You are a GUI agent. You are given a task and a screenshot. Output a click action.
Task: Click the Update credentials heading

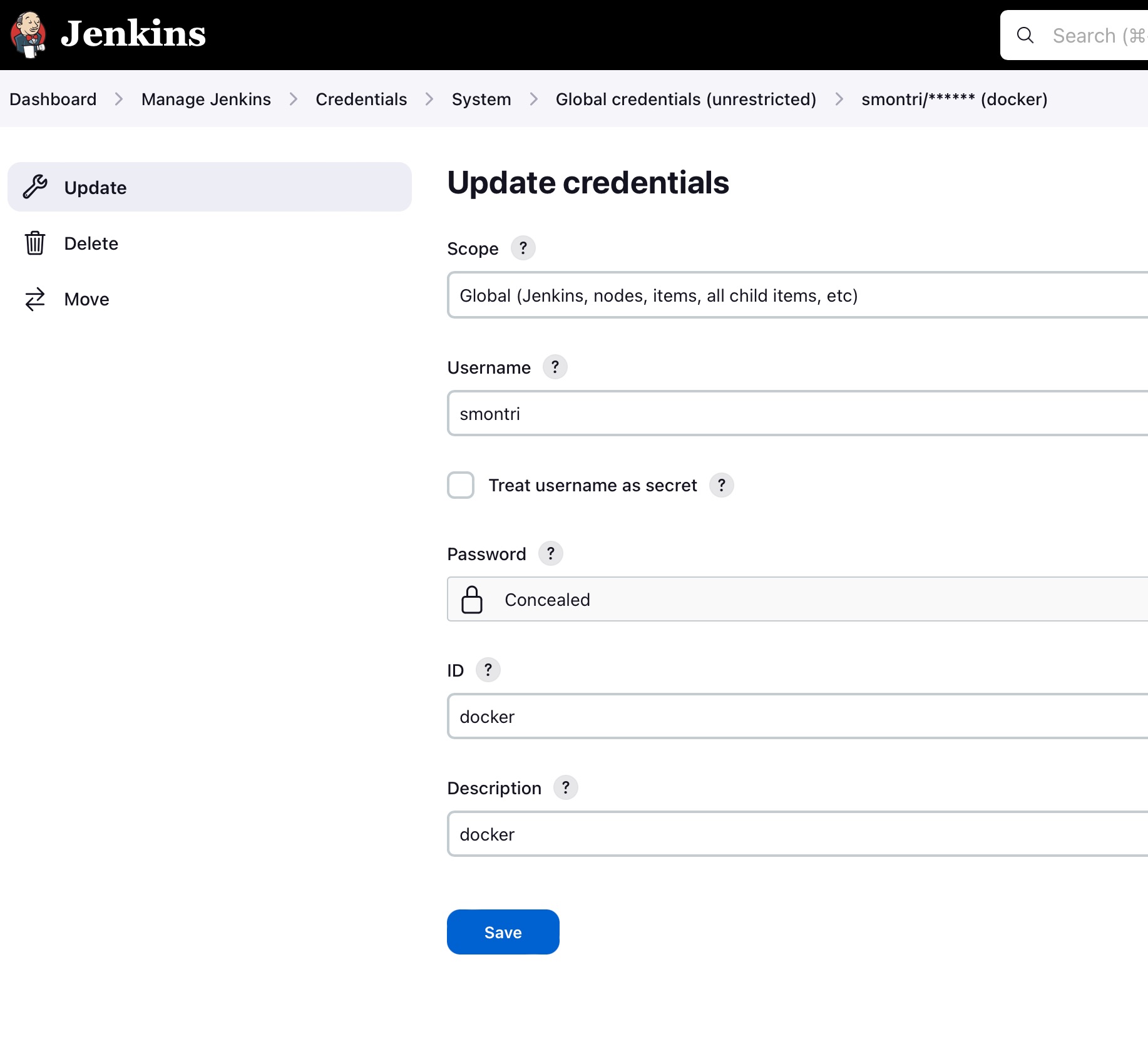588,183
